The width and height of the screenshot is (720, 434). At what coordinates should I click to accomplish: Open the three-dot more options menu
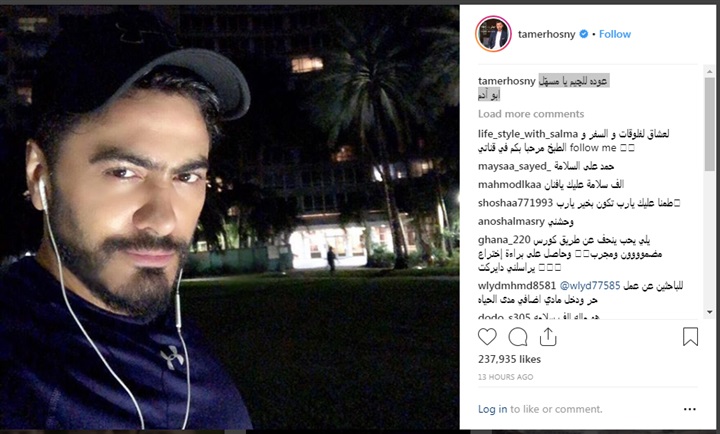pyautogui.click(x=689, y=409)
